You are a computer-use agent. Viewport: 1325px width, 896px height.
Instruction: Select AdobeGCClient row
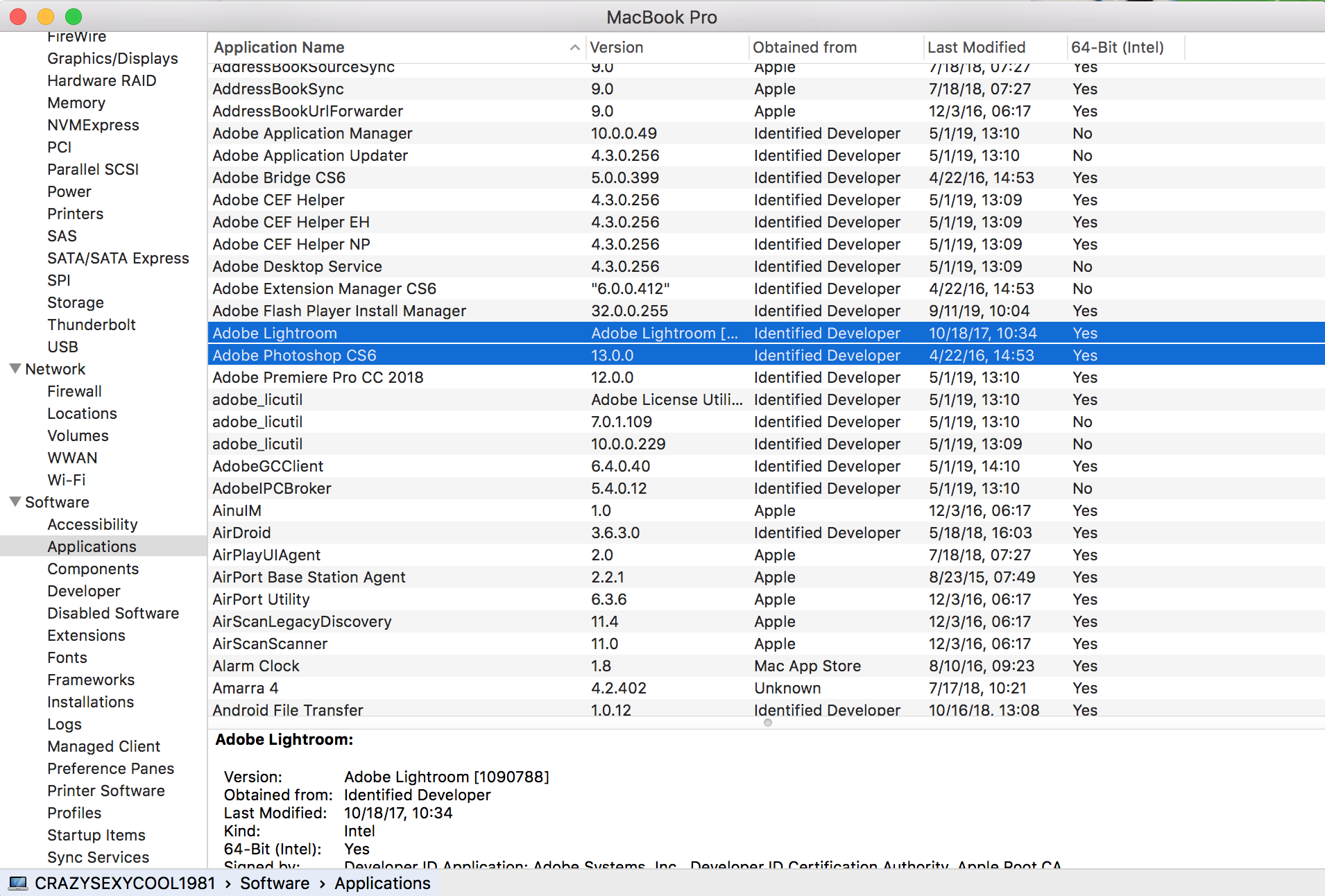tap(767, 466)
